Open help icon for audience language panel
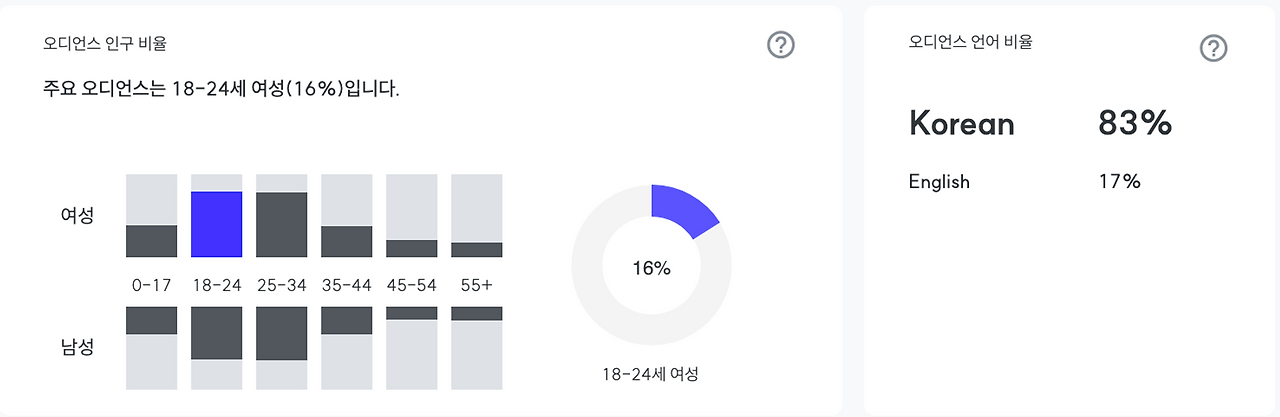 1213,49
